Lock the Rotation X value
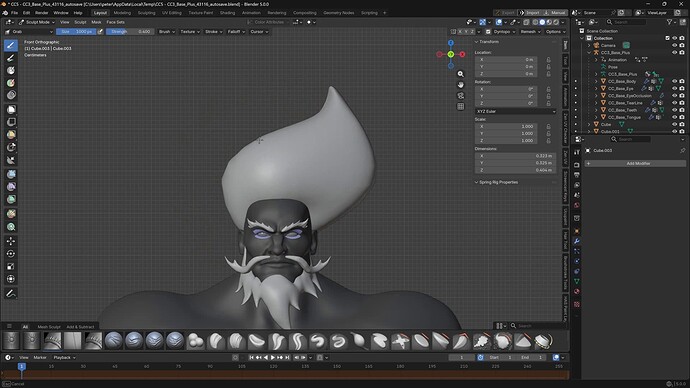This screenshot has height=388, width=690. pyautogui.click(x=548, y=89)
